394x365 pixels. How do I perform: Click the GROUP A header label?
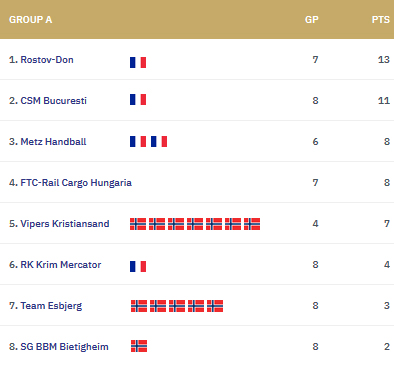tap(30, 20)
